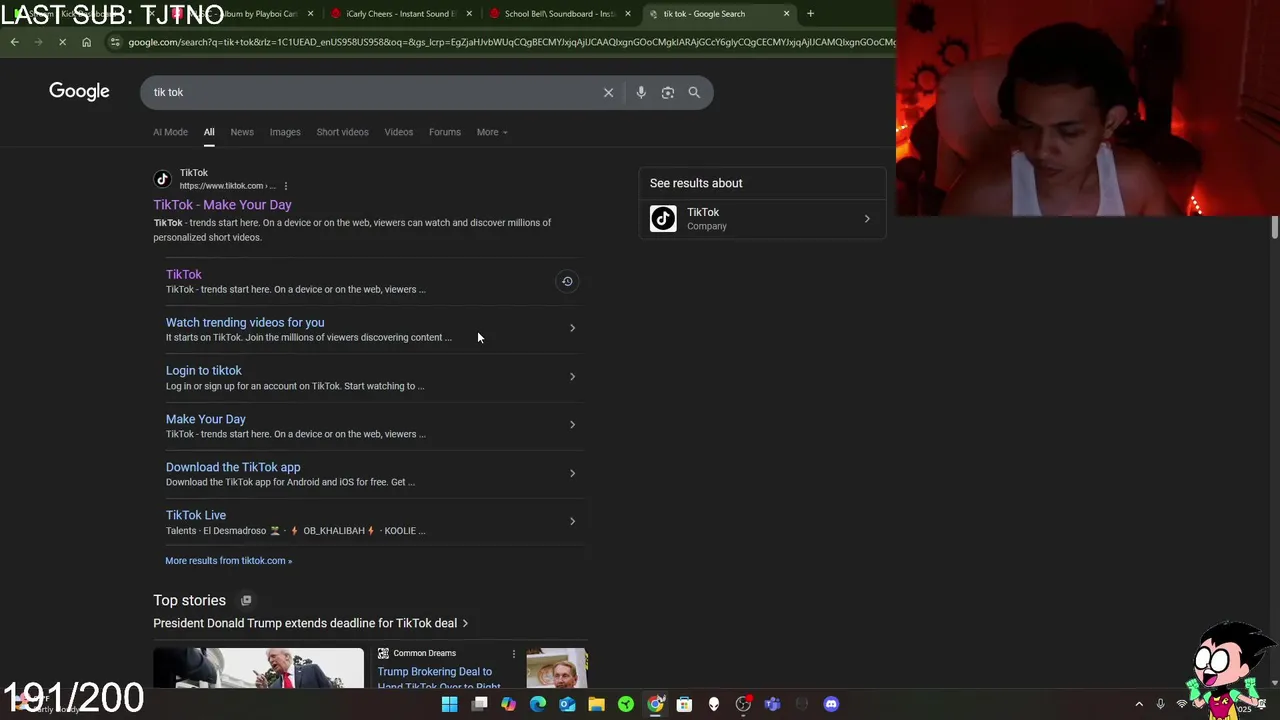Open TikTok Live link

pyautogui.click(x=196, y=515)
